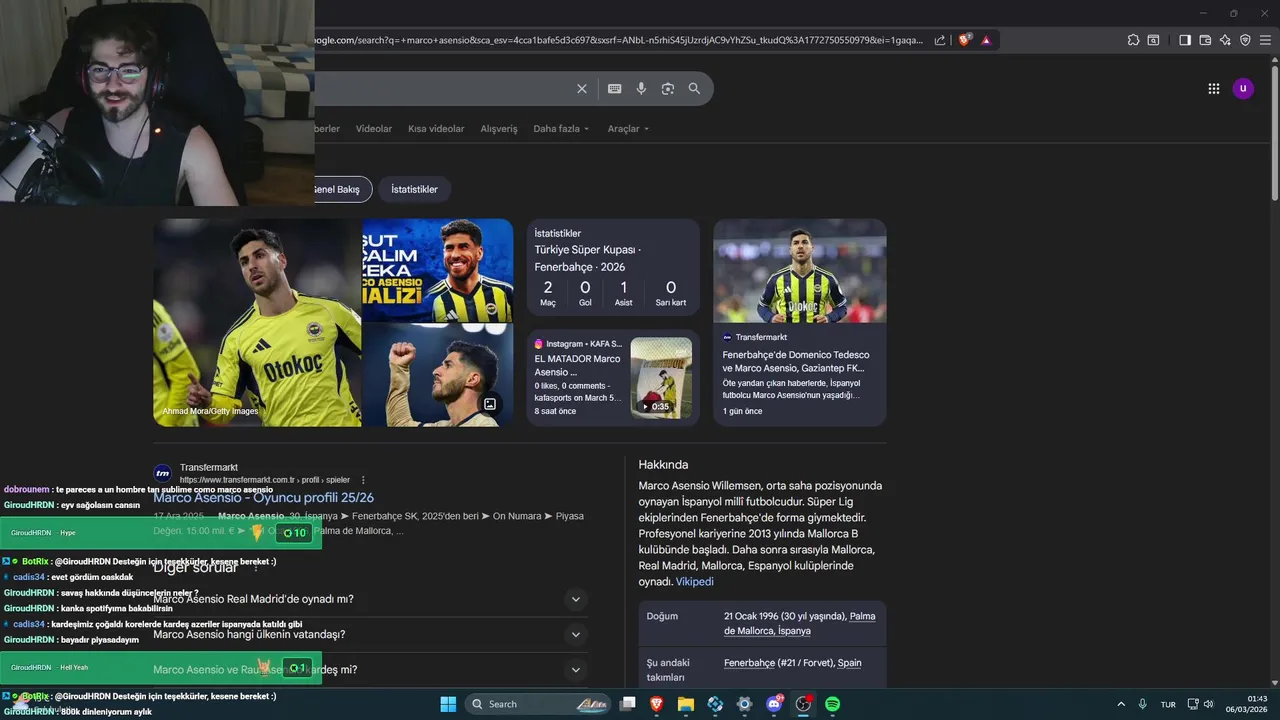Open the browser hamburger menu
This screenshot has height=720, width=1280.
click(x=1265, y=40)
